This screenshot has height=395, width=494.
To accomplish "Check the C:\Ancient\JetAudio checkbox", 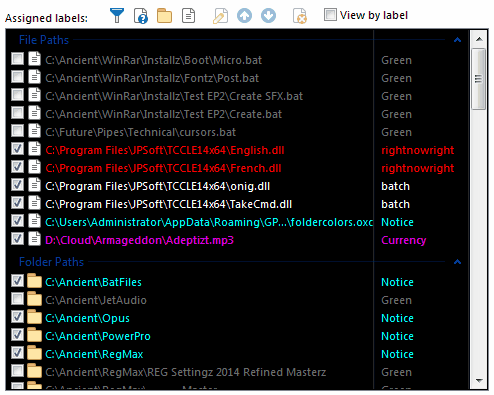I will point(17,299).
